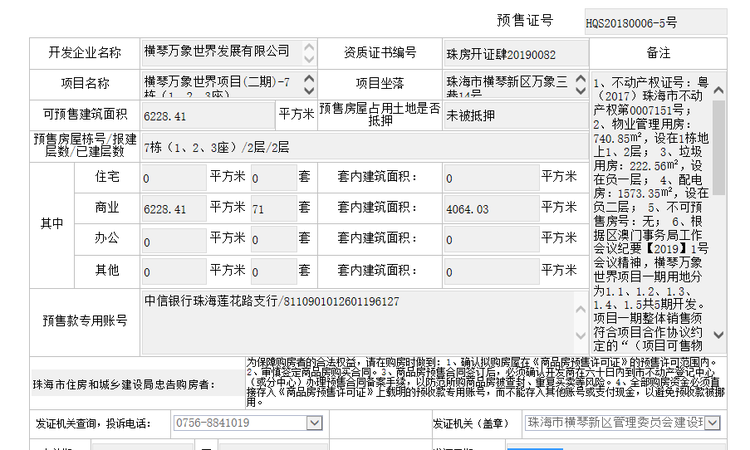Click 商业 套内建筑面积 field 4064.03
This screenshot has height=450, width=750.
tap(491, 209)
